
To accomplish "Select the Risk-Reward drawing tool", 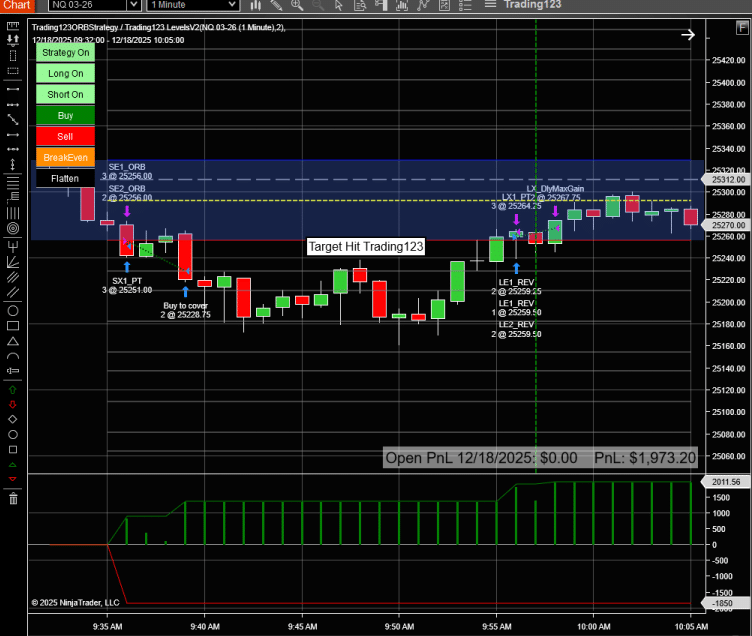I will (13, 40).
